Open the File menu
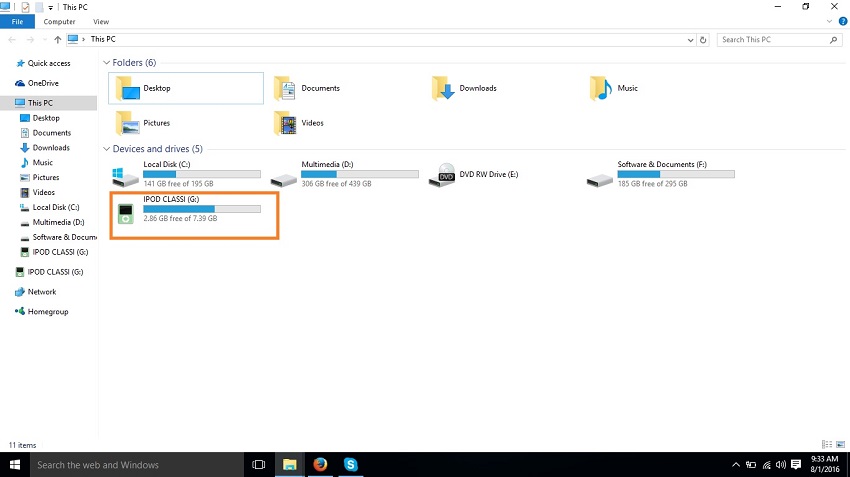This screenshot has height=477, width=850. coord(17,21)
